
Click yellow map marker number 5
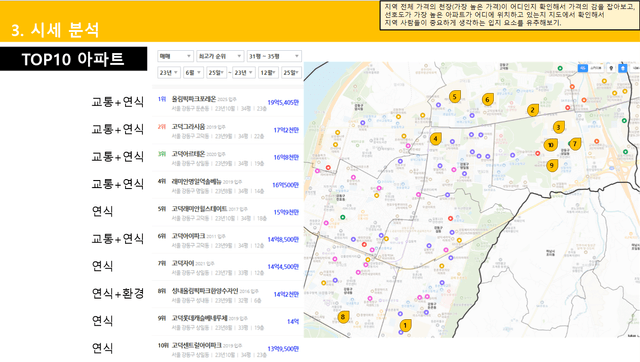coord(455,96)
